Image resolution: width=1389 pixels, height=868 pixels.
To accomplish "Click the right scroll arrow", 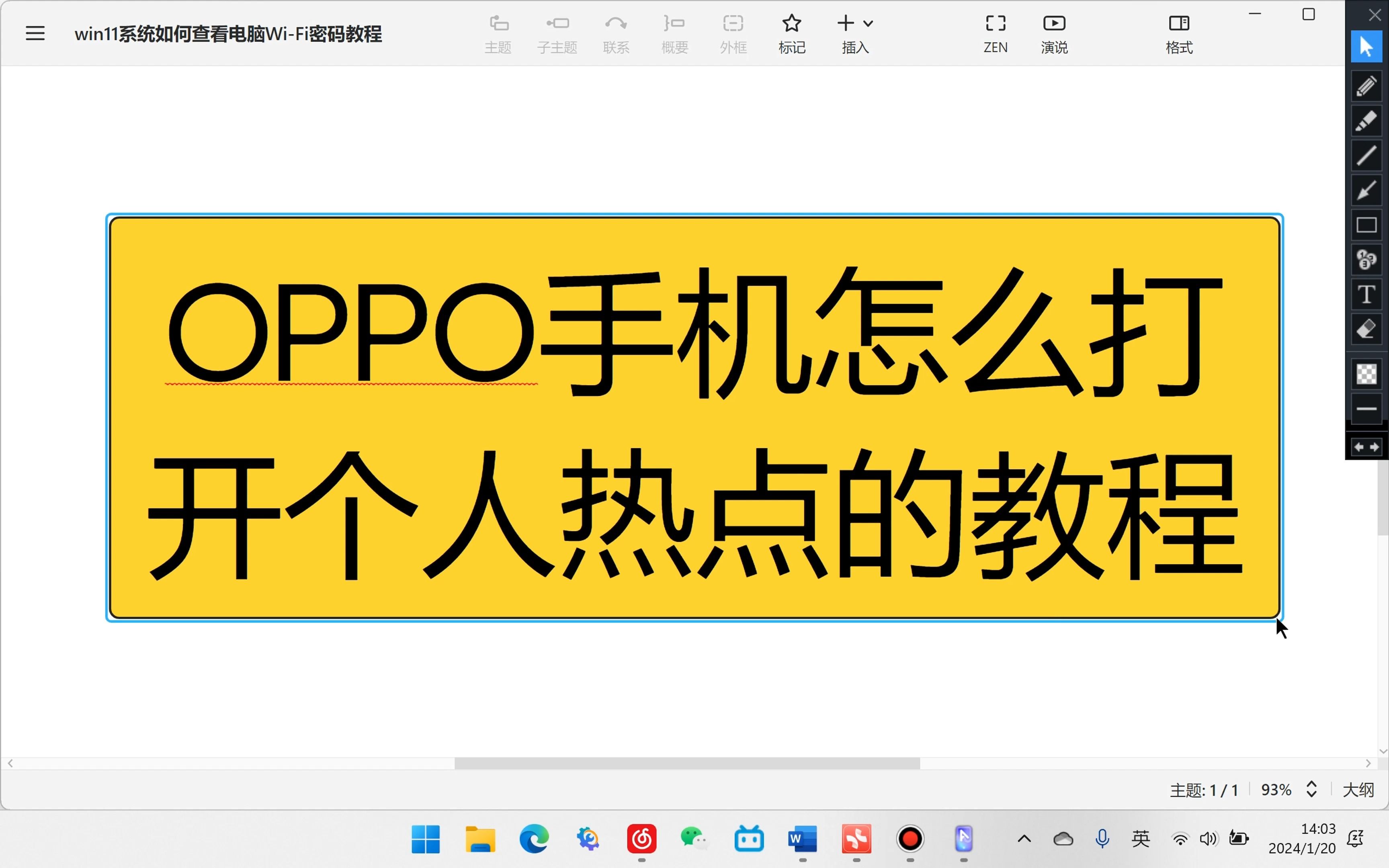I will point(1369,763).
